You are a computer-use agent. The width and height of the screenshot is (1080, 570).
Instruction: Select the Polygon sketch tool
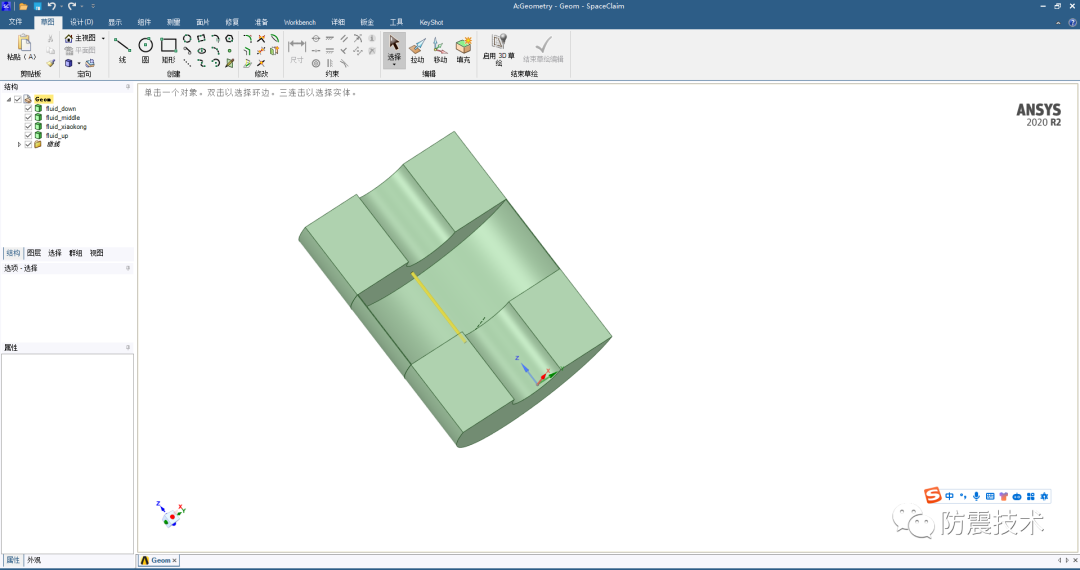pyautogui.click(x=229, y=39)
